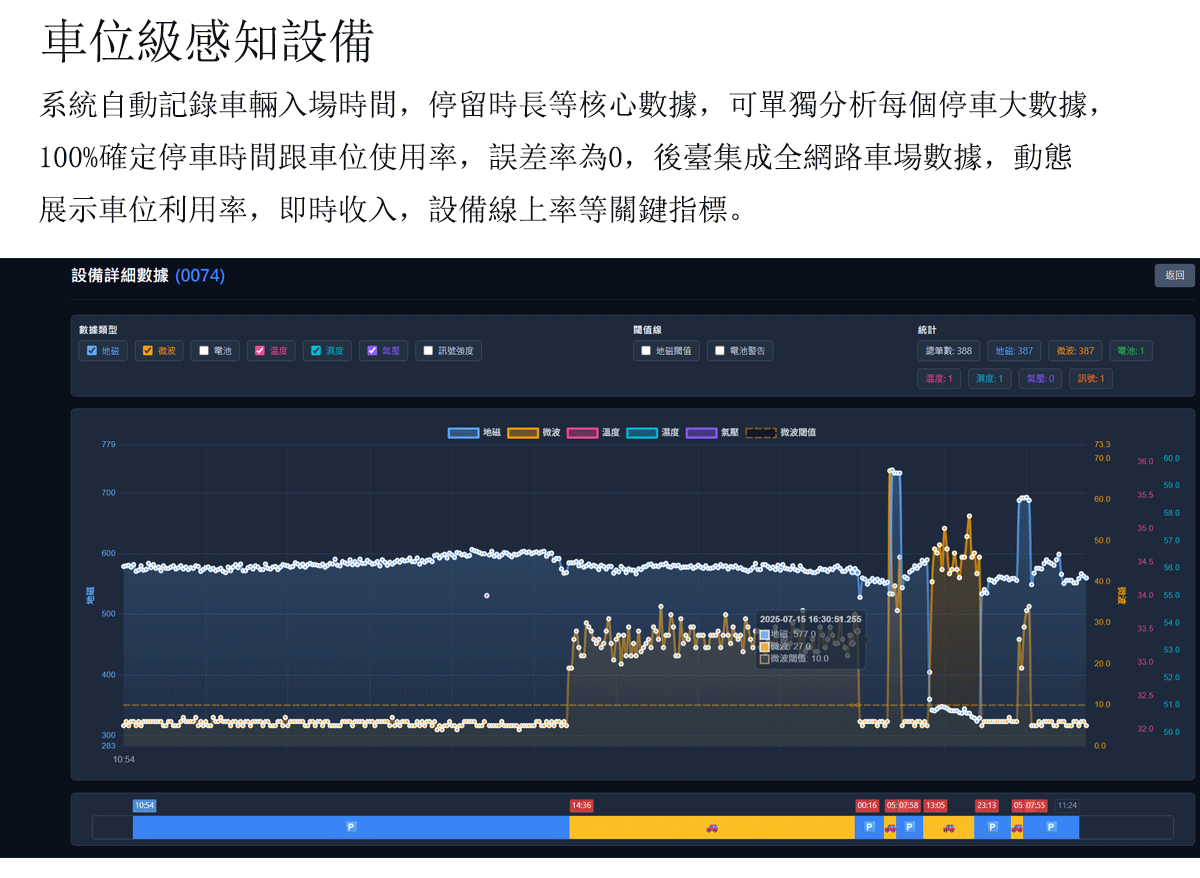Click the P icon in the 00:16 blue segment
The height and width of the screenshot is (878, 1200).
(x=869, y=827)
